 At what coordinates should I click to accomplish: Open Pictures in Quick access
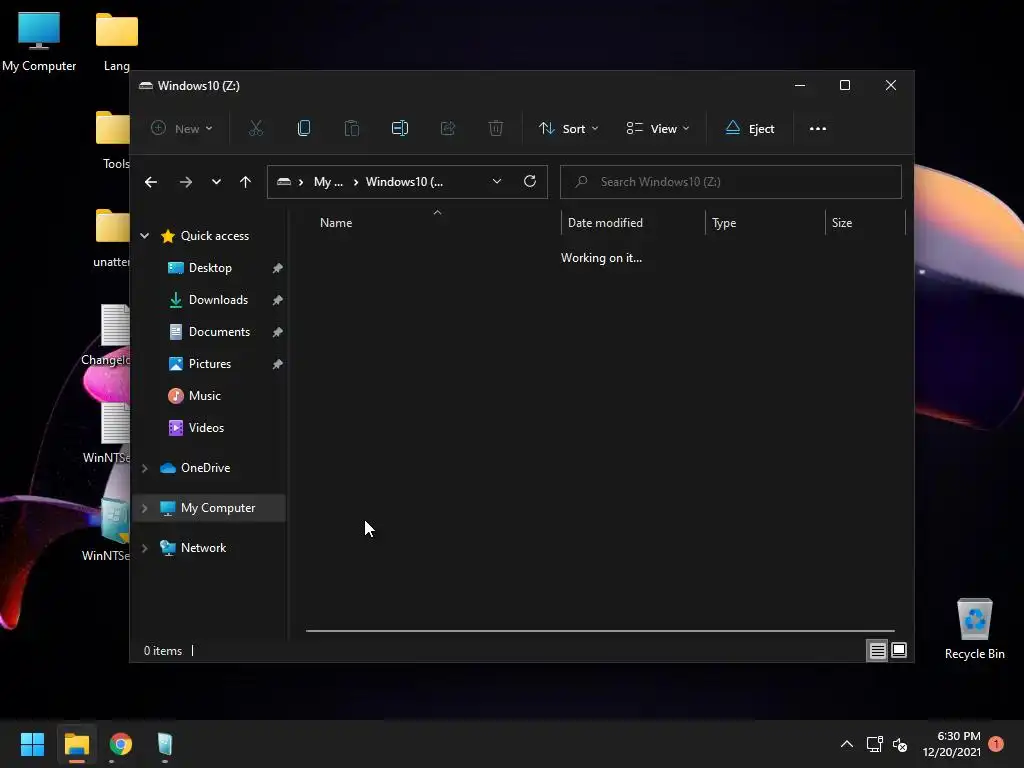pyautogui.click(x=210, y=364)
